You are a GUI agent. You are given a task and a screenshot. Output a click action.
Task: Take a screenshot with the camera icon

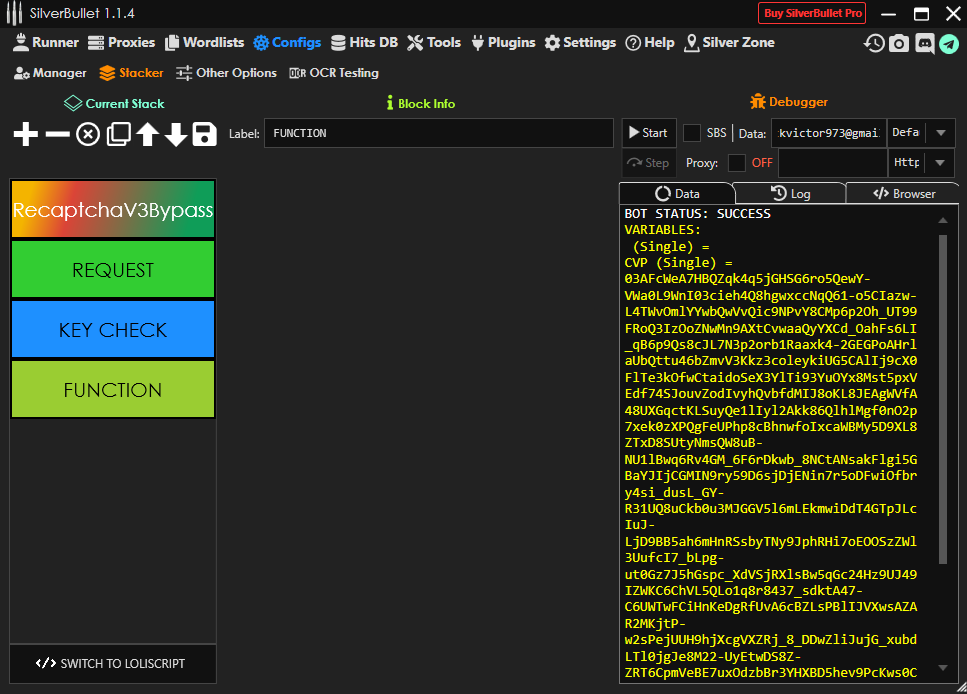click(899, 43)
